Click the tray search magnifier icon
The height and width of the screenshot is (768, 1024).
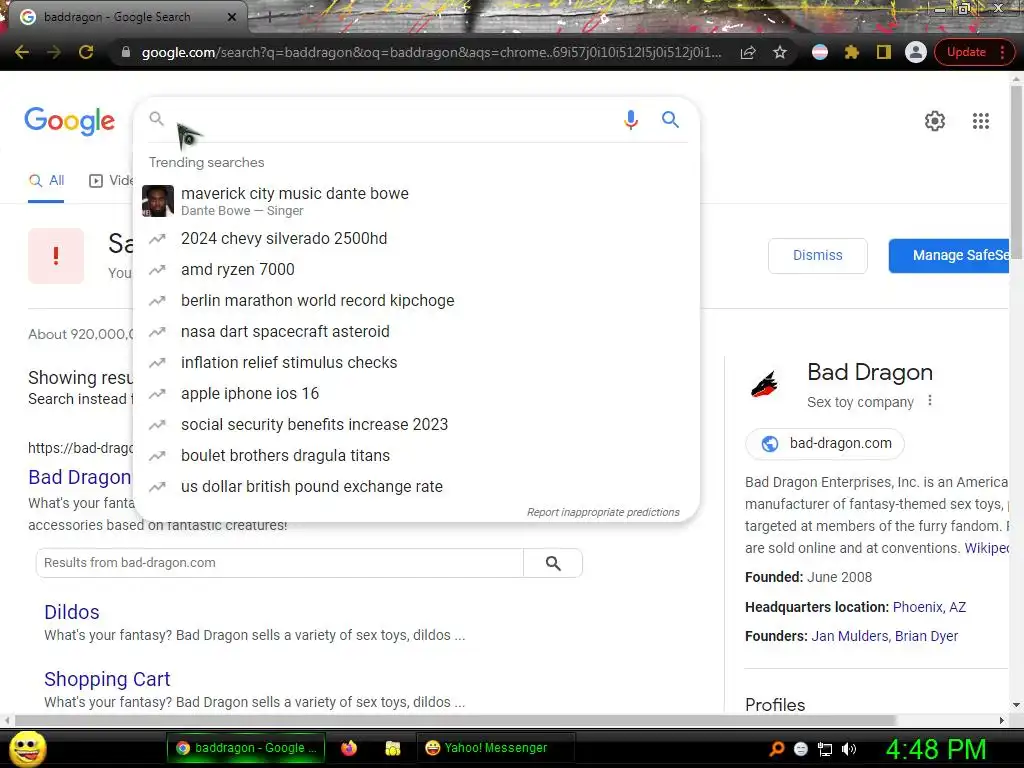click(x=776, y=748)
